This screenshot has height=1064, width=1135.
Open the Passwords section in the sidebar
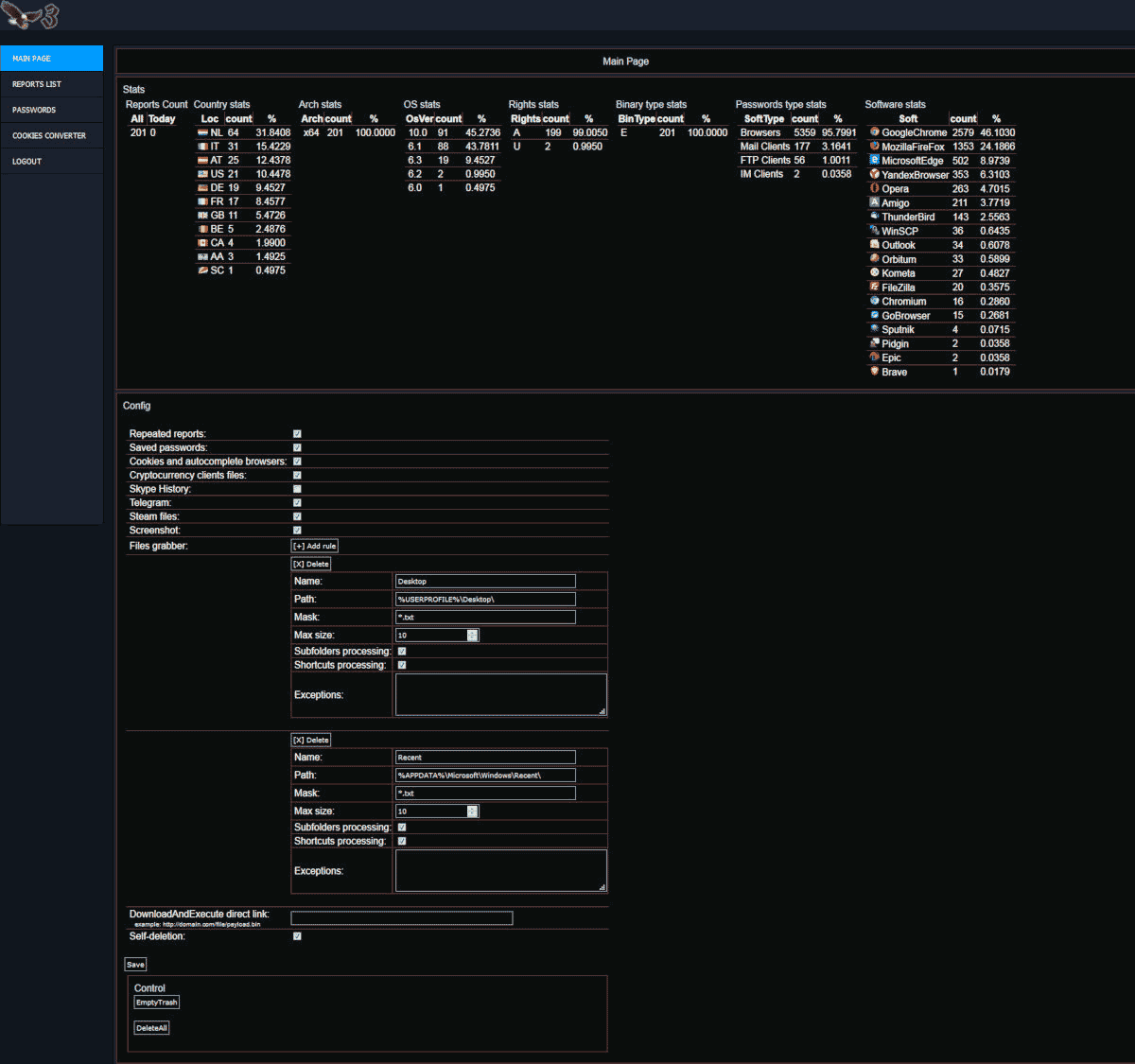tap(34, 109)
